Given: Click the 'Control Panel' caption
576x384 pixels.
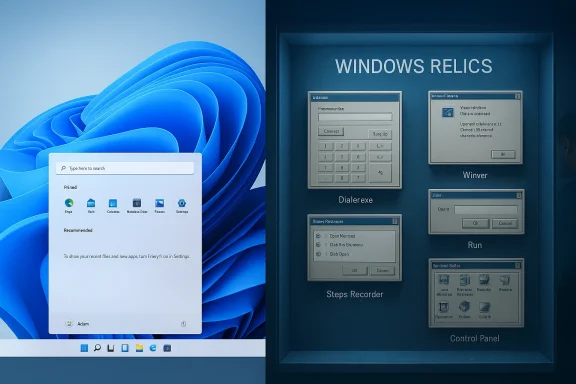Looking at the screenshot, I should tap(475, 338).
